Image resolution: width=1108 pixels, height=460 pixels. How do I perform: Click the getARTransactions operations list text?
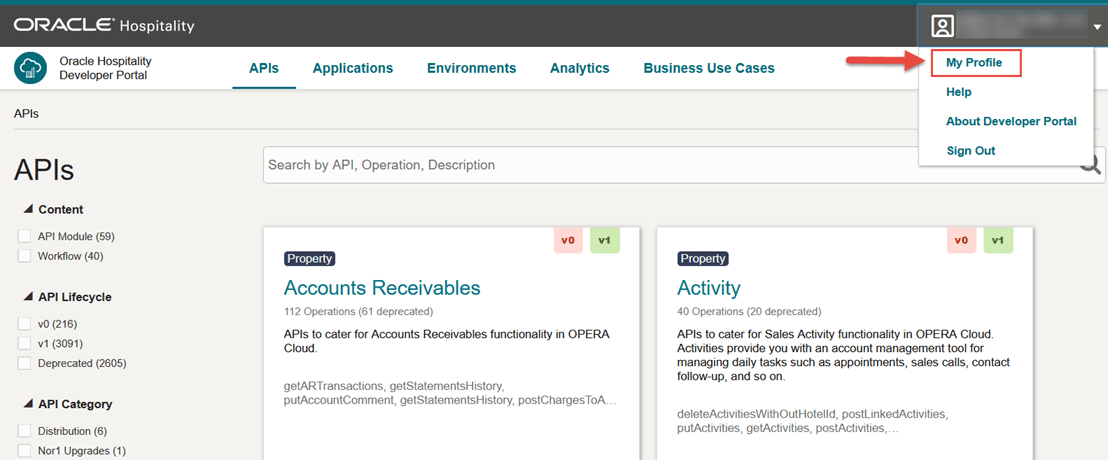[x=450, y=394]
